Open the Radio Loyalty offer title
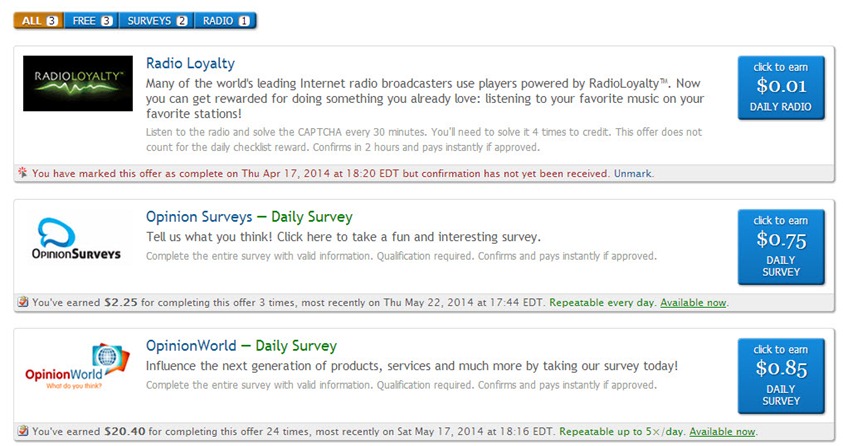The width and height of the screenshot is (843, 446). [x=190, y=63]
